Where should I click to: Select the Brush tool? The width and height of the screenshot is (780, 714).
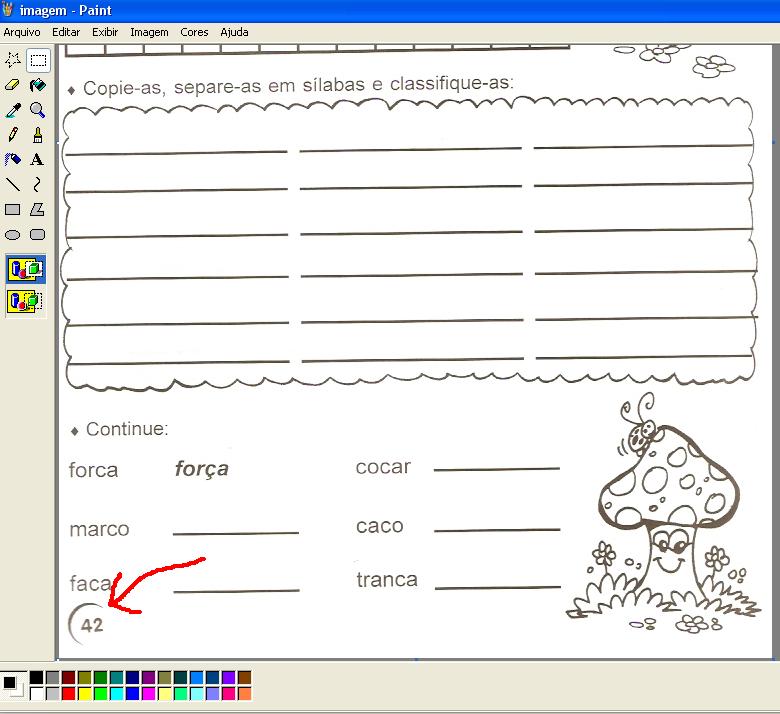point(38,135)
